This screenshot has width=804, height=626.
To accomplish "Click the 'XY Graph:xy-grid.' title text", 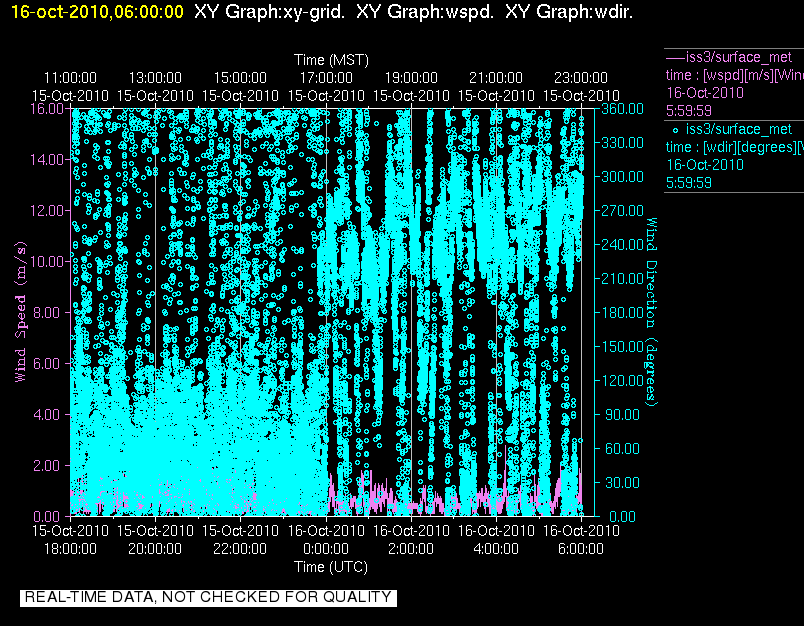I will coord(270,12).
